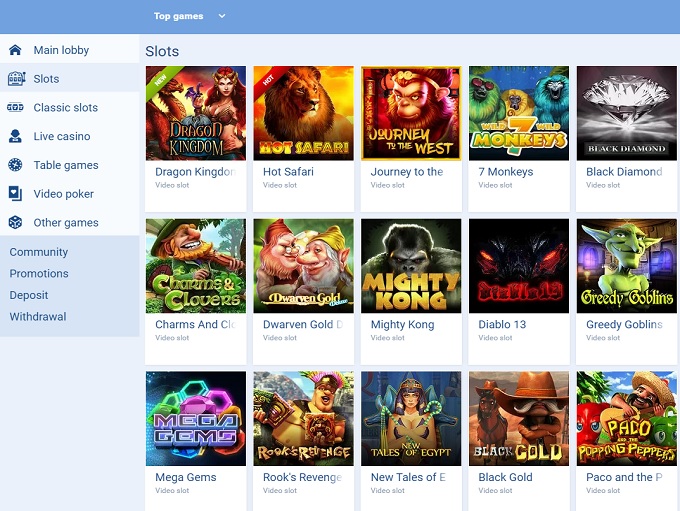Open the Community link
Image resolution: width=680 pixels, height=511 pixels.
tap(39, 252)
